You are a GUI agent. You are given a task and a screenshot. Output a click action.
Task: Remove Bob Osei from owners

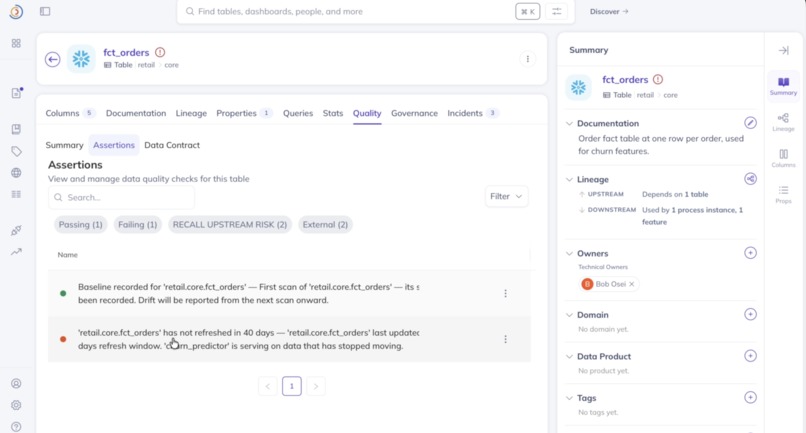(x=632, y=284)
